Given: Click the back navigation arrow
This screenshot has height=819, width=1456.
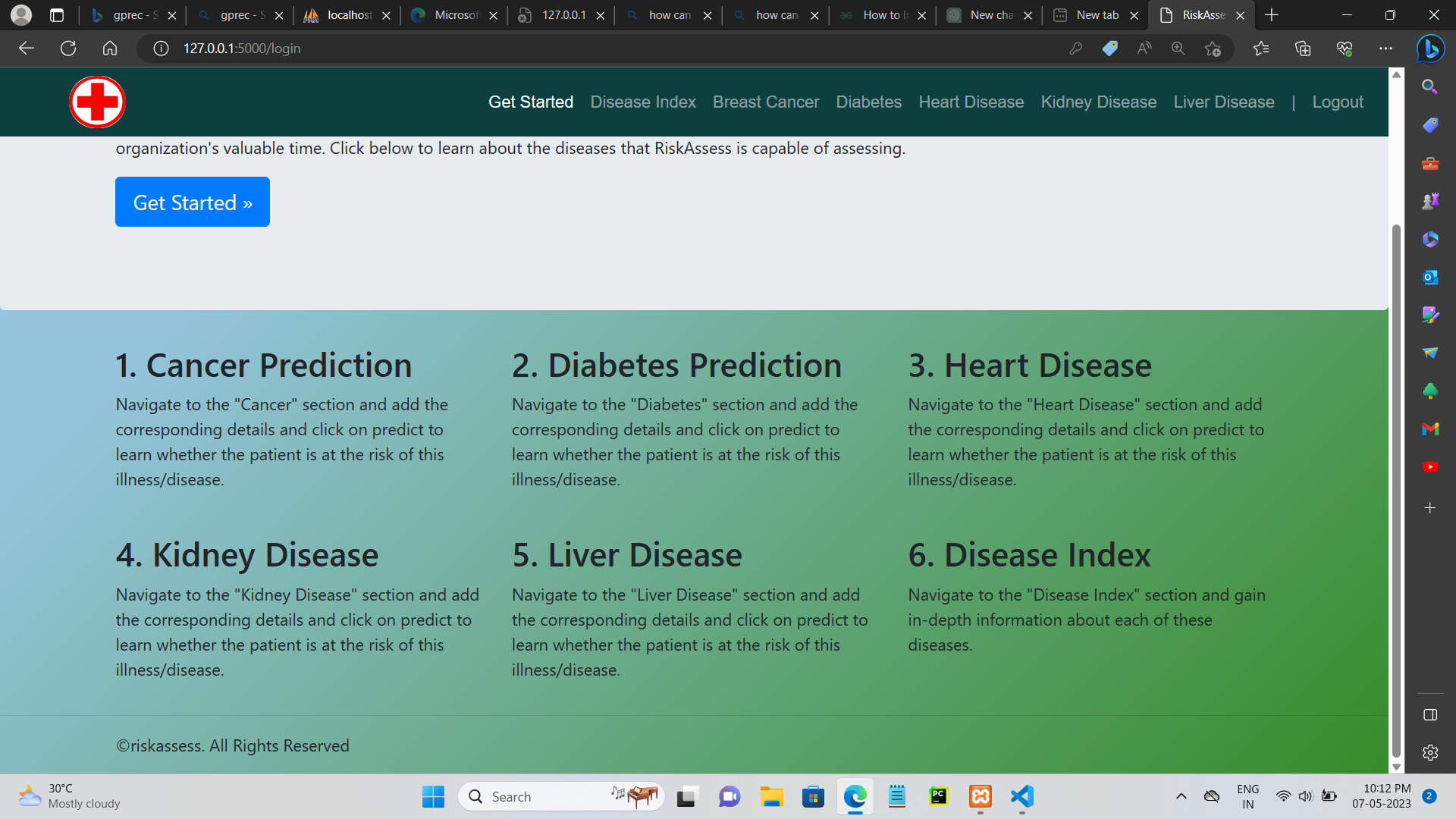Looking at the screenshot, I should click(27, 49).
